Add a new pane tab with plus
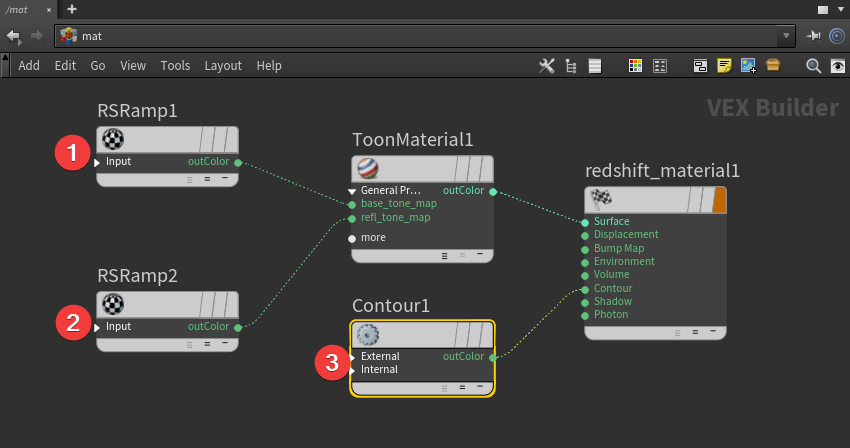The width and height of the screenshot is (850, 448). (72, 9)
